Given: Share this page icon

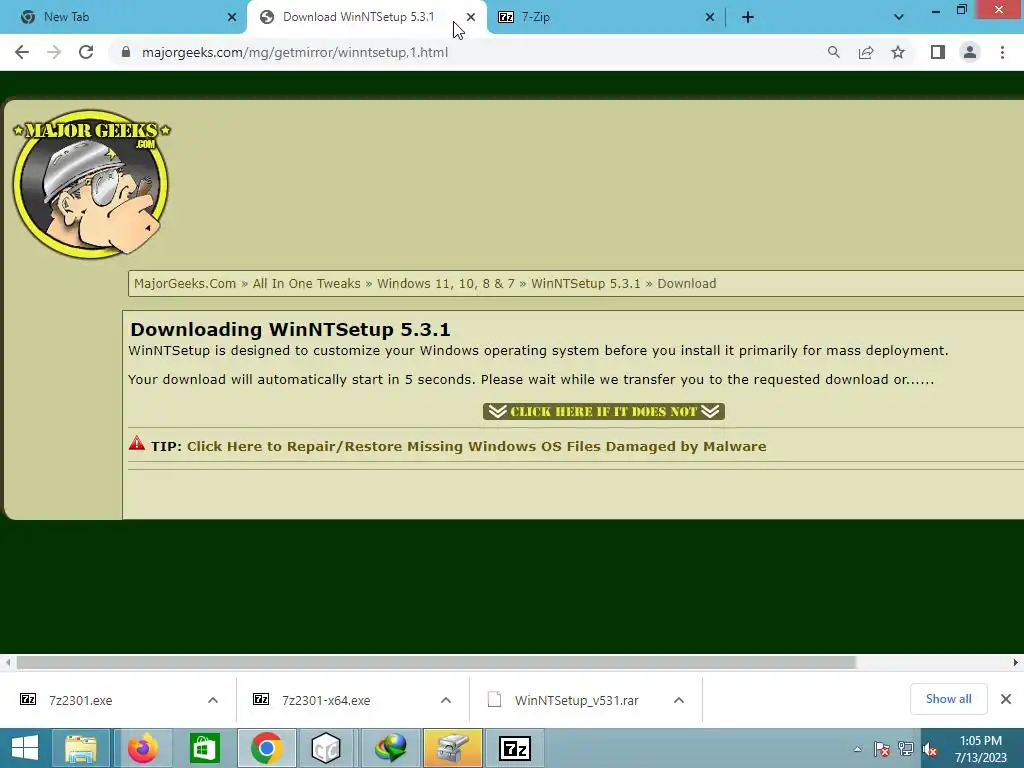Looking at the screenshot, I should coord(866,52).
